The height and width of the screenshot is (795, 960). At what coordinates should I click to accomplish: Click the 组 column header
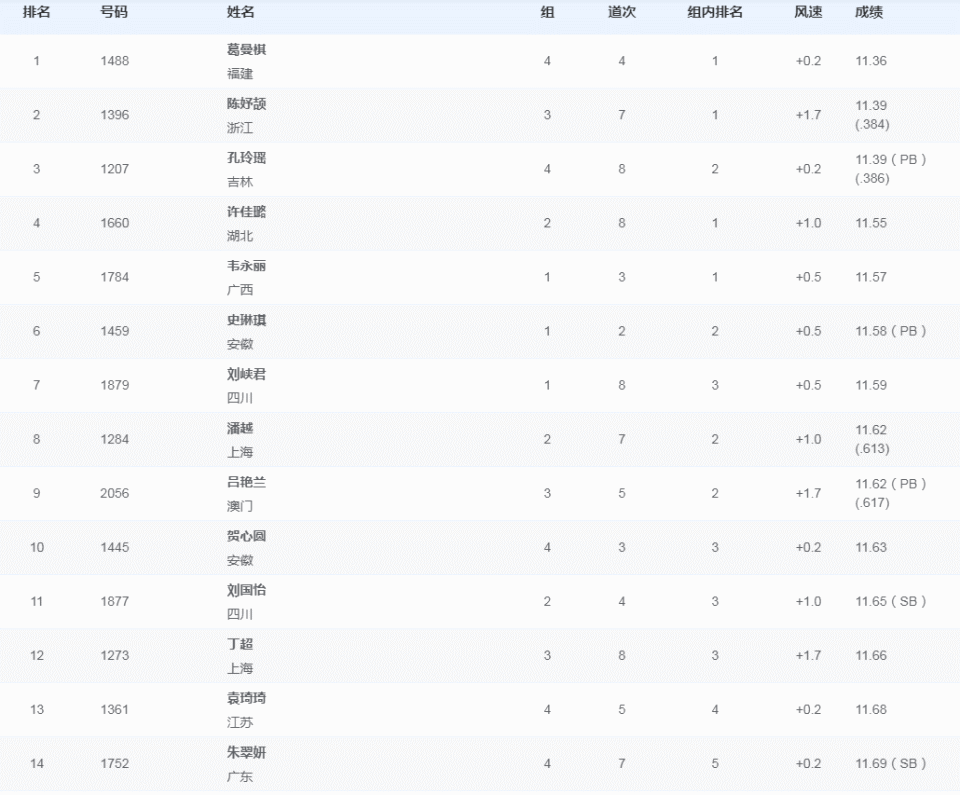tap(544, 14)
